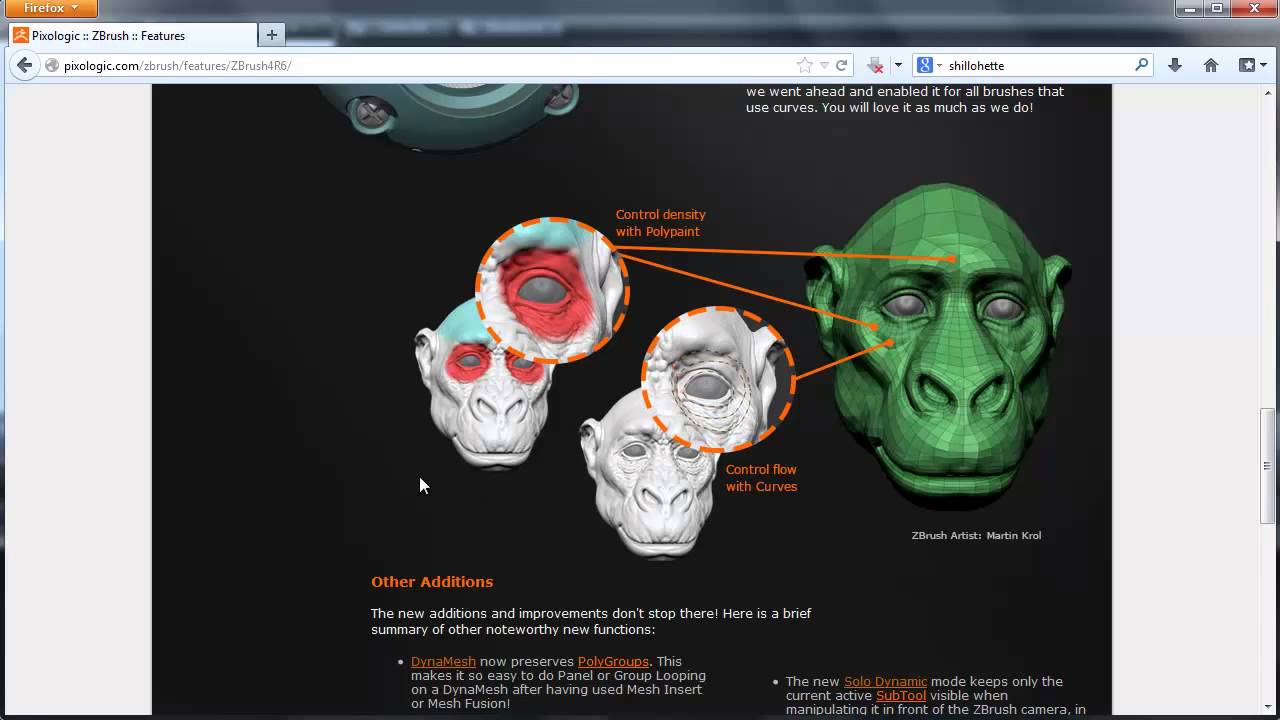This screenshot has height=720, width=1280.
Task: Click the red-painted eye closeup circle
Action: tap(552, 290)
